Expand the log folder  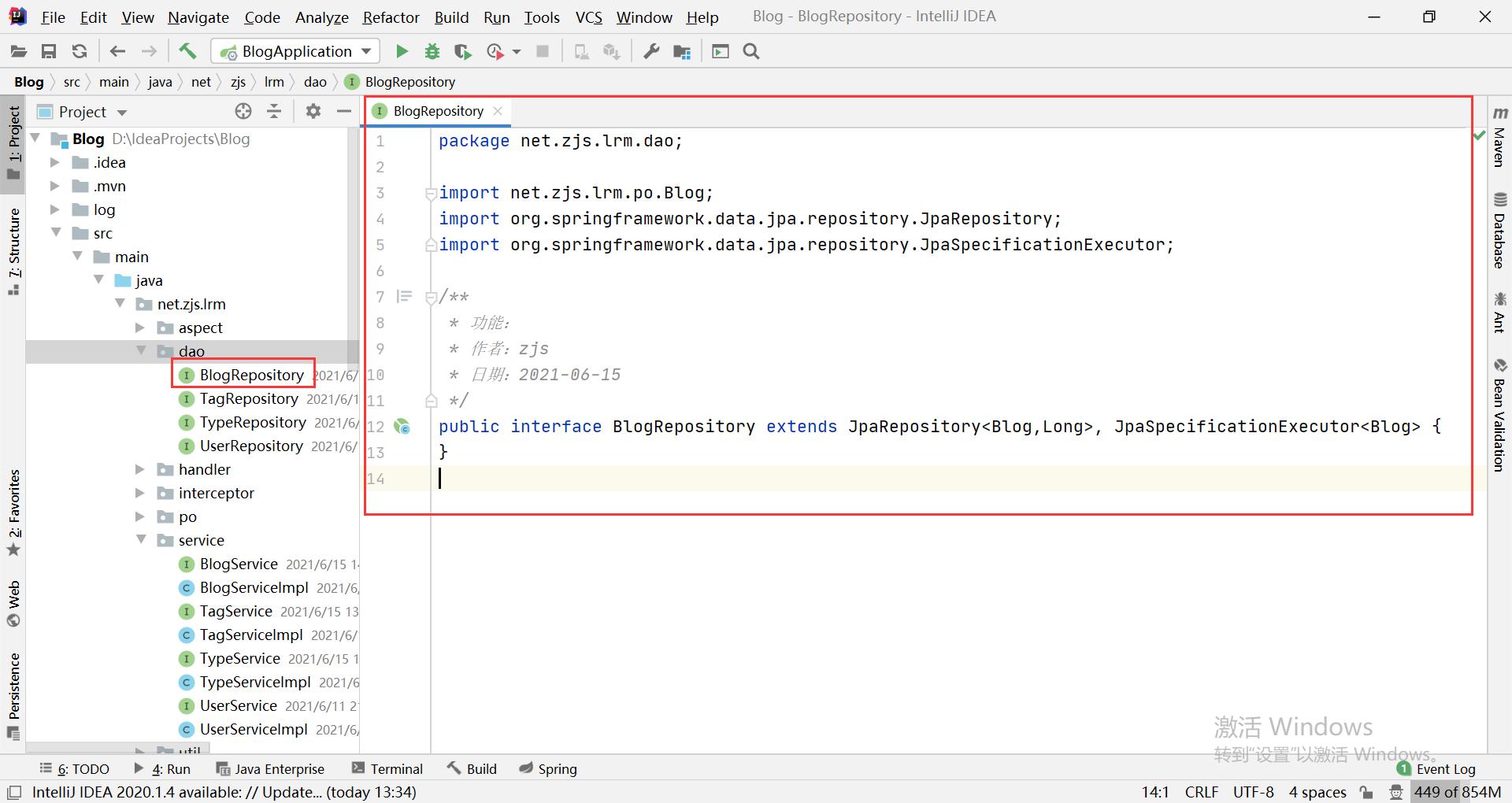[x=55, y=209]
